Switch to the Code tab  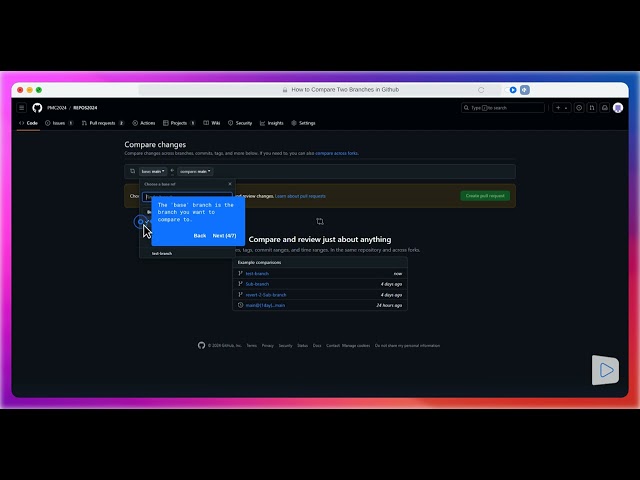coord(28,123)
